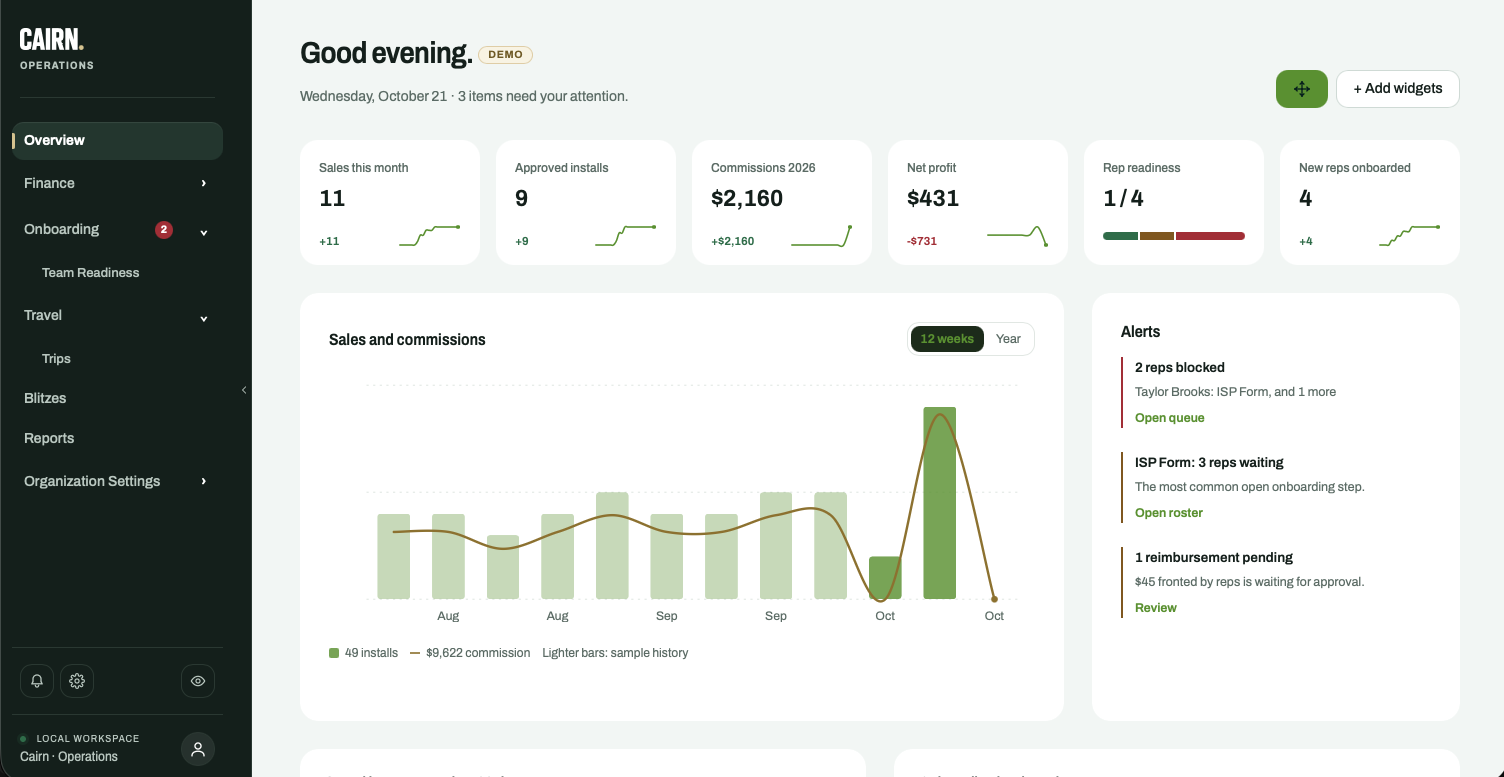Viewport: 1504px width, 777px height.
Task: Click the notifications bell icon
Action: tap(37, 681)
